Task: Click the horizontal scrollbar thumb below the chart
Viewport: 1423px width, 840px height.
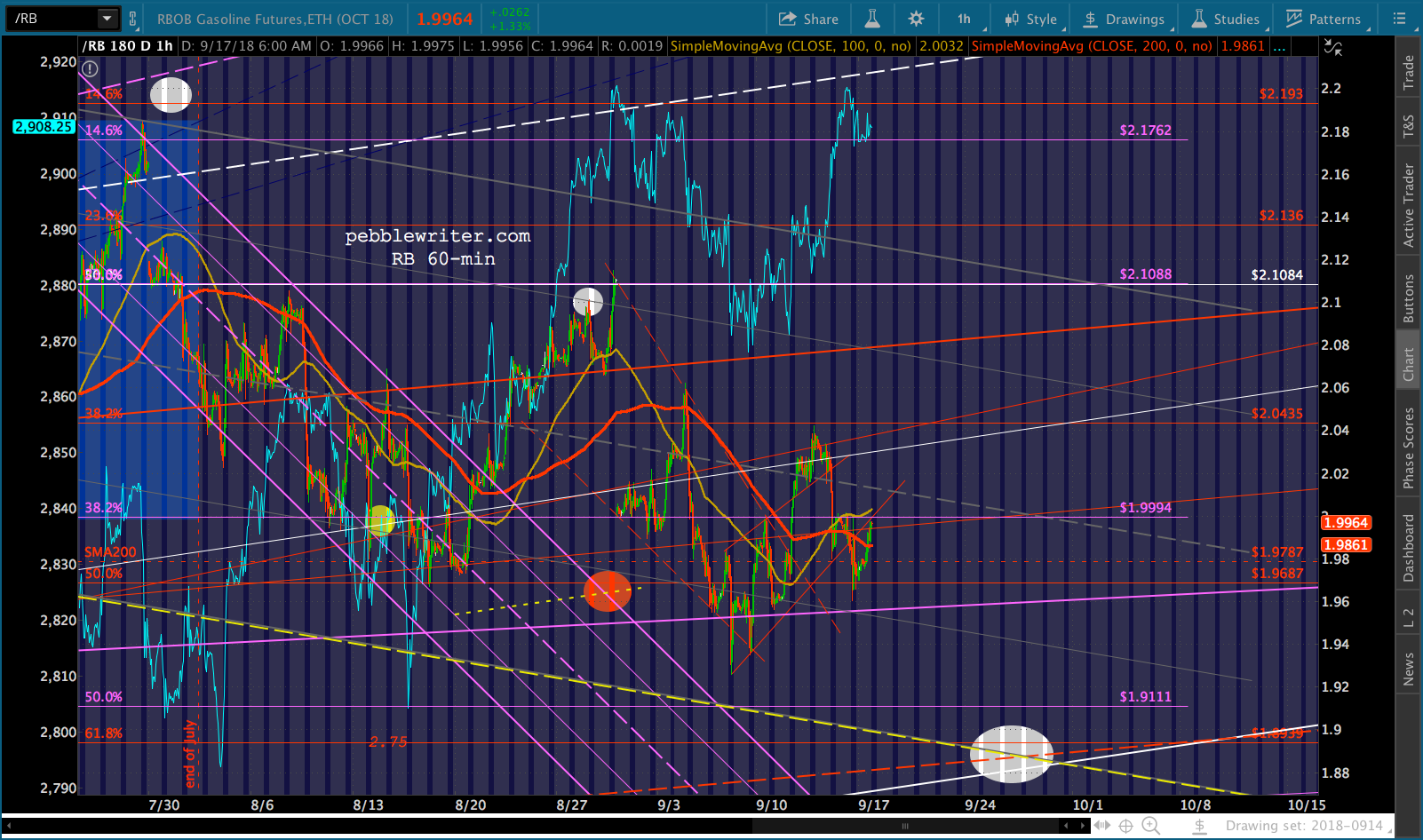Action: click(x=906, y=826)
